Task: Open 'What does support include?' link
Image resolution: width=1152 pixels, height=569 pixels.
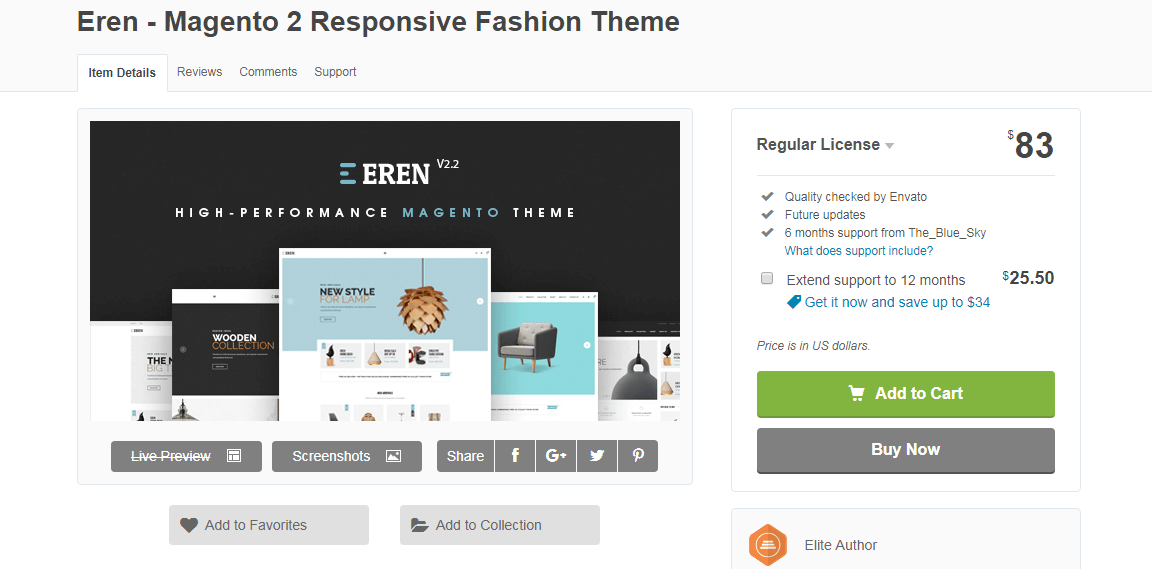Action: coord(858,251)
